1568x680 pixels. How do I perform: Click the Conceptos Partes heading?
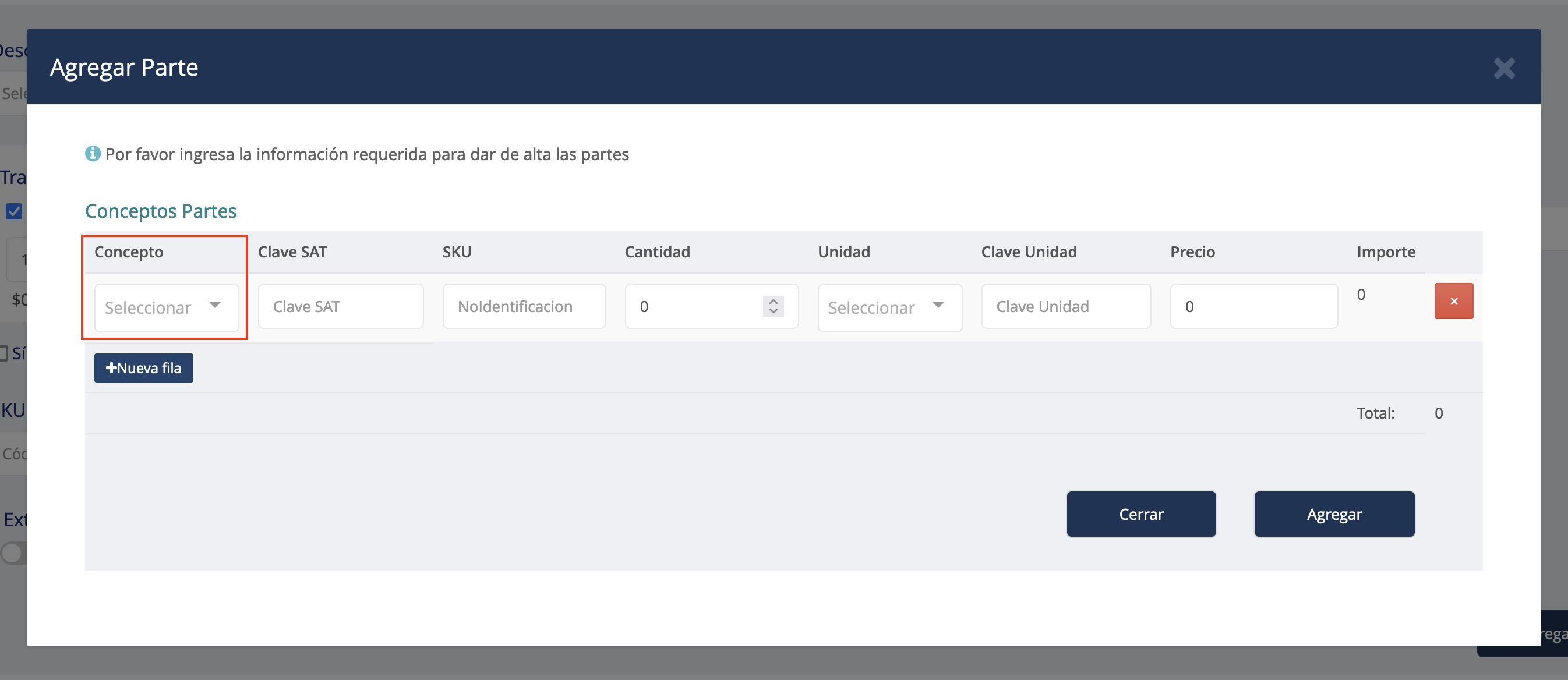[161, 211]
